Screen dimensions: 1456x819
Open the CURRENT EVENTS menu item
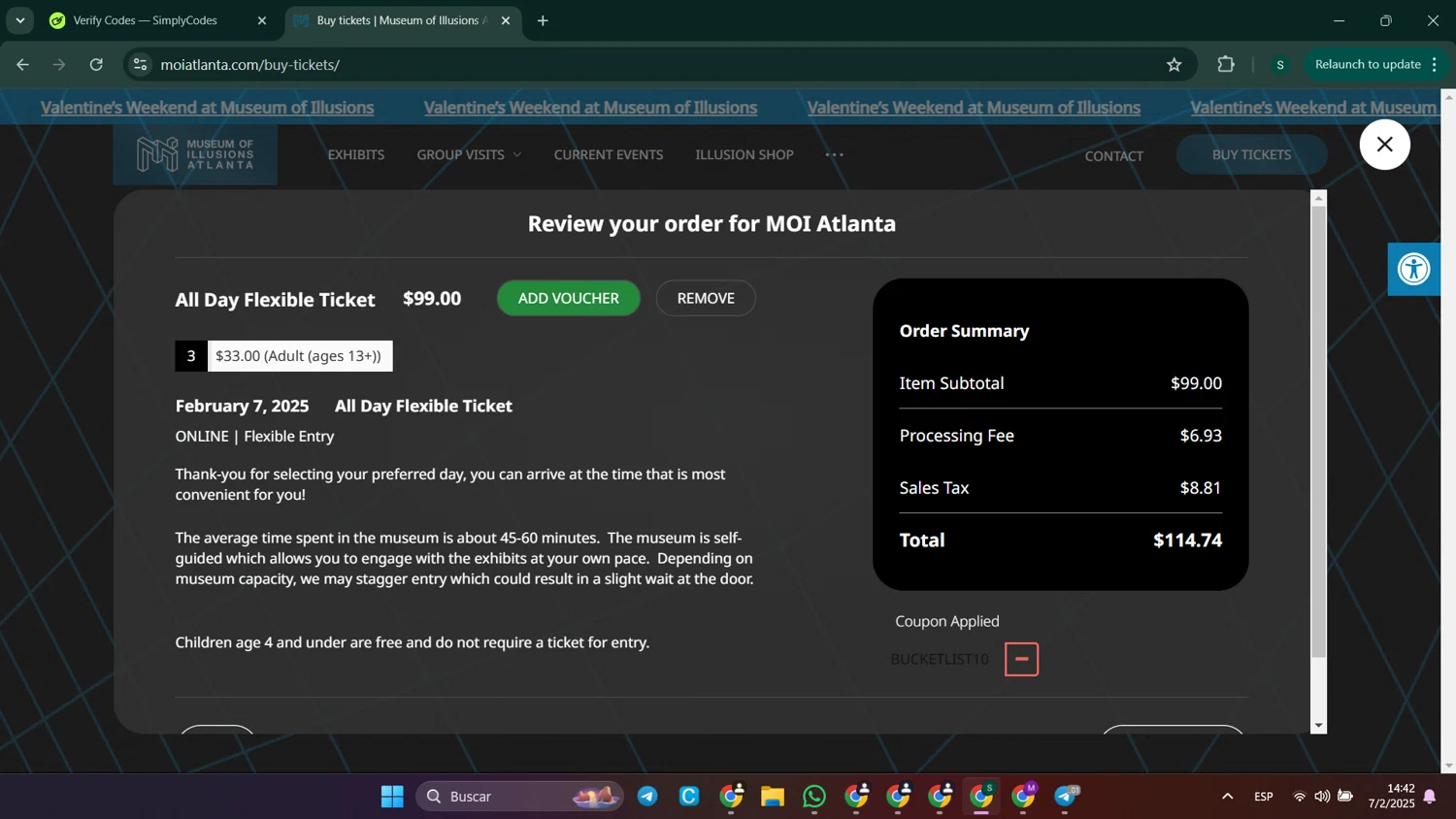coord(609,154)
